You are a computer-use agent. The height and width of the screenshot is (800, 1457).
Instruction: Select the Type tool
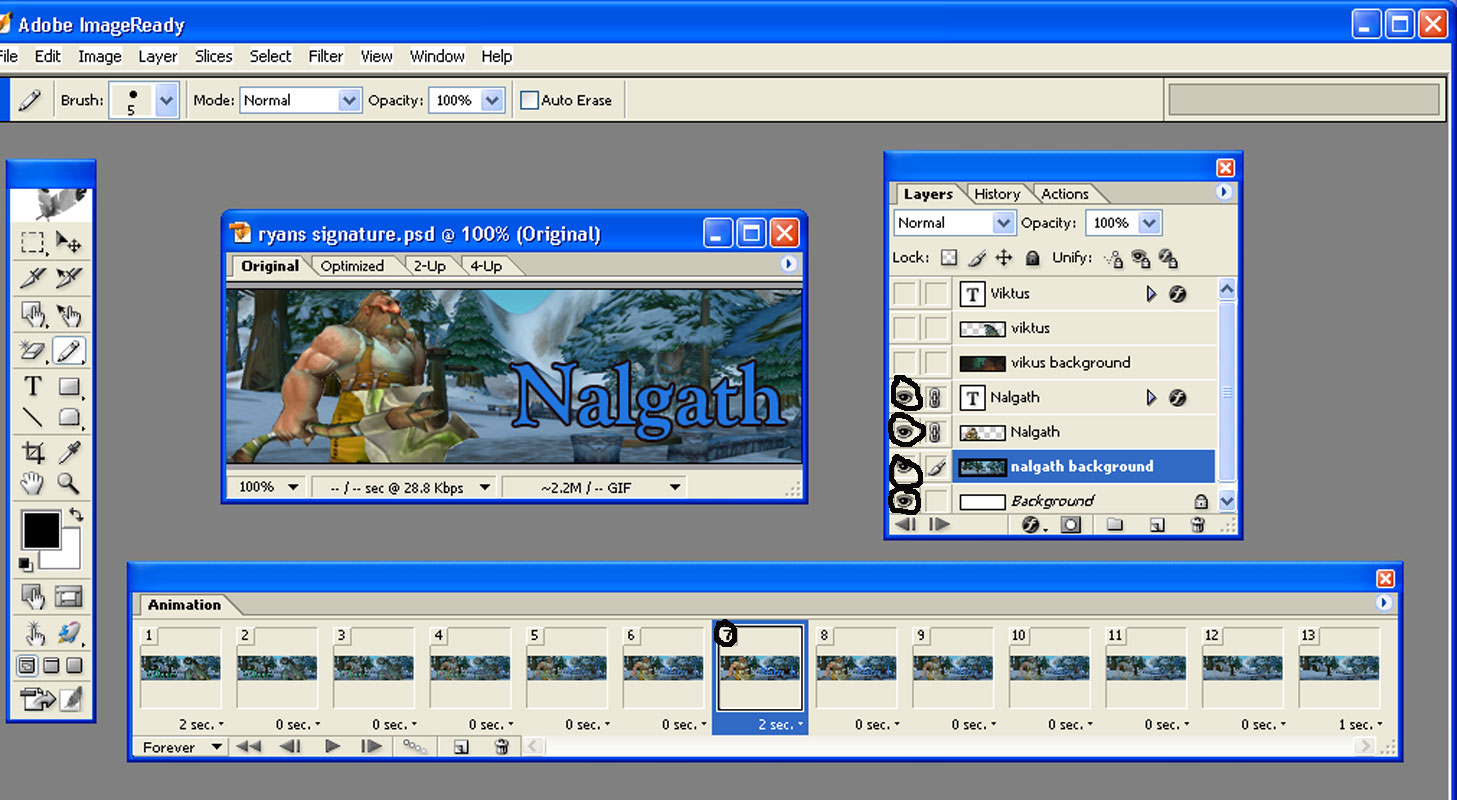[x=33, y=387]
